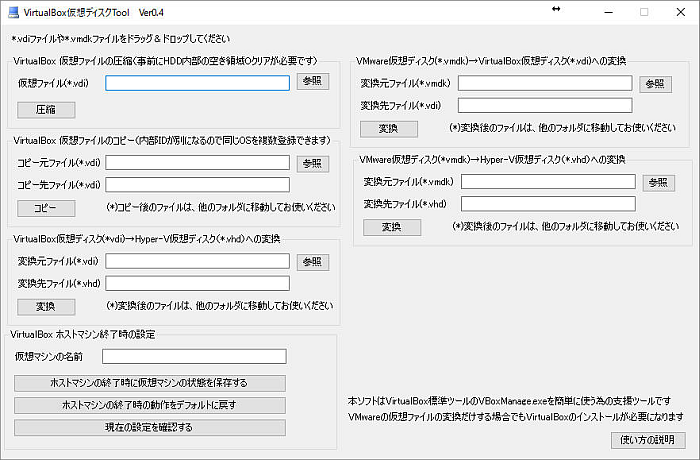Click ホストマシンの終了時の動作をデフォルトに戻す
700x460 pixels.
click(150, 406)
